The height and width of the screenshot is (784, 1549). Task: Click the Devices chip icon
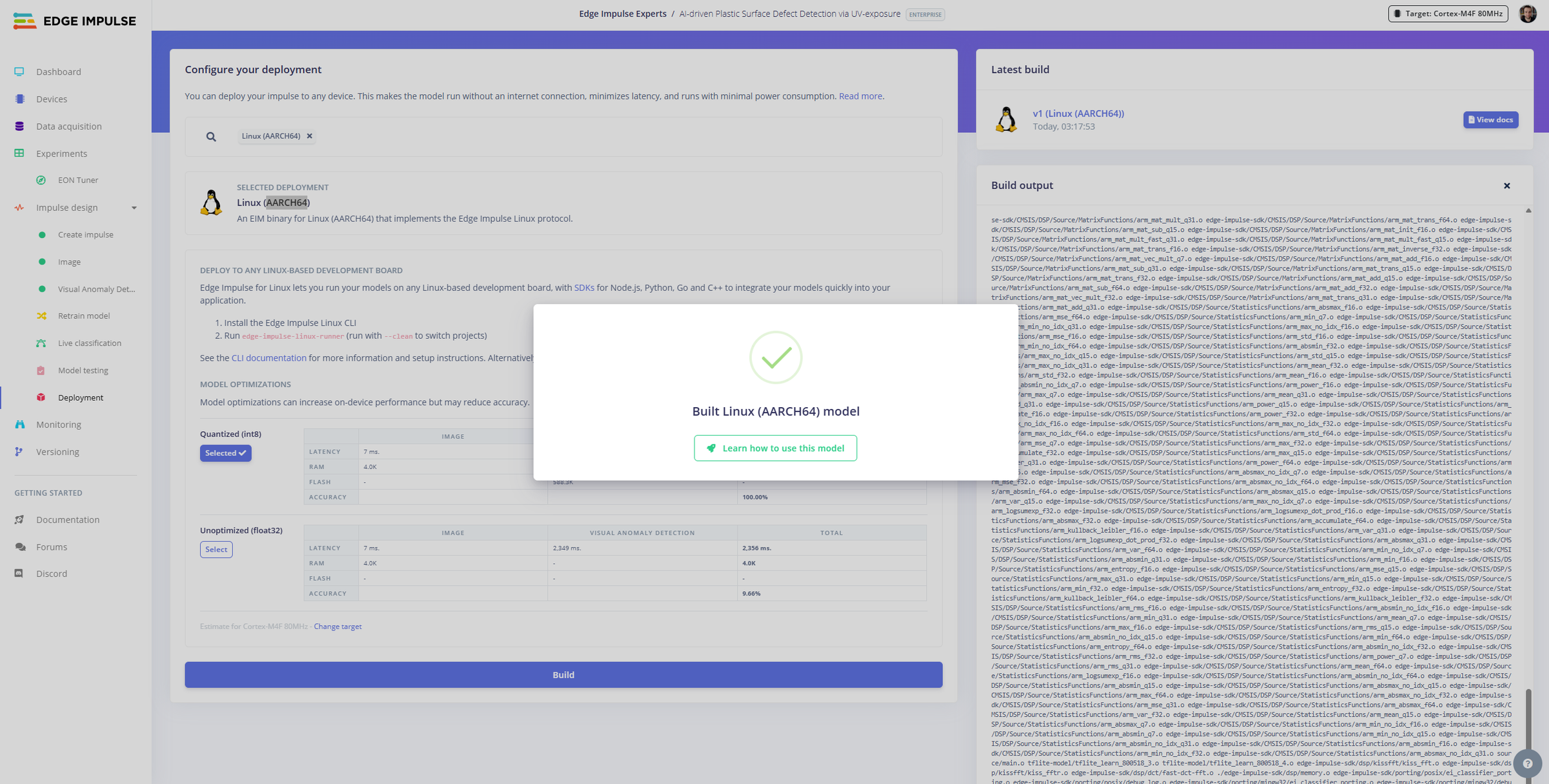(x=19, y=99)
